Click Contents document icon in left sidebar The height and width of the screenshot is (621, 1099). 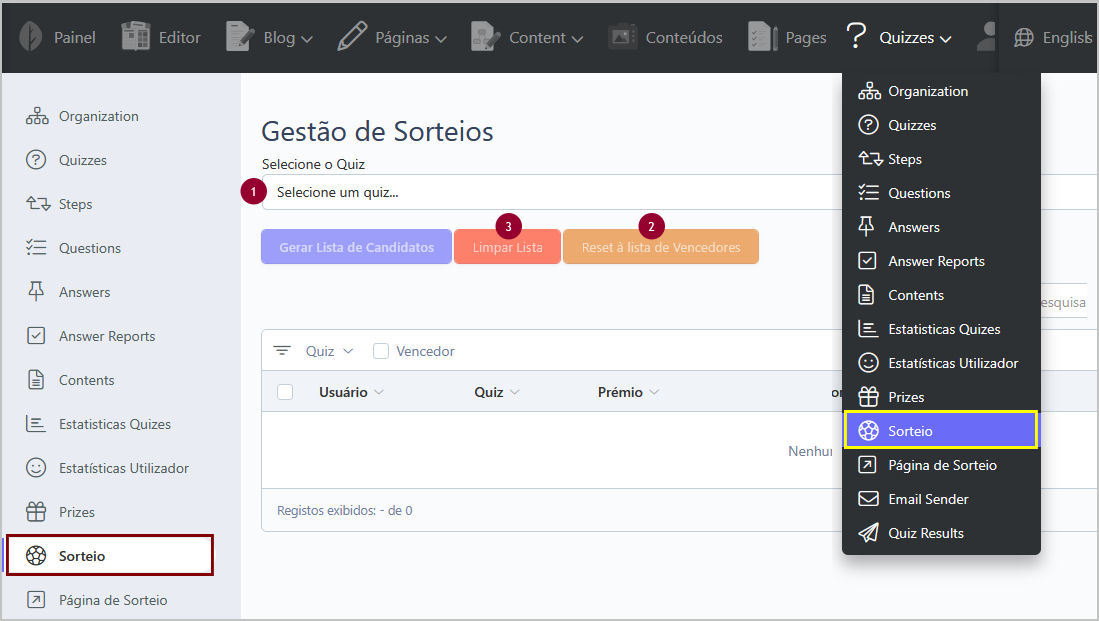[x=36, y=379]
